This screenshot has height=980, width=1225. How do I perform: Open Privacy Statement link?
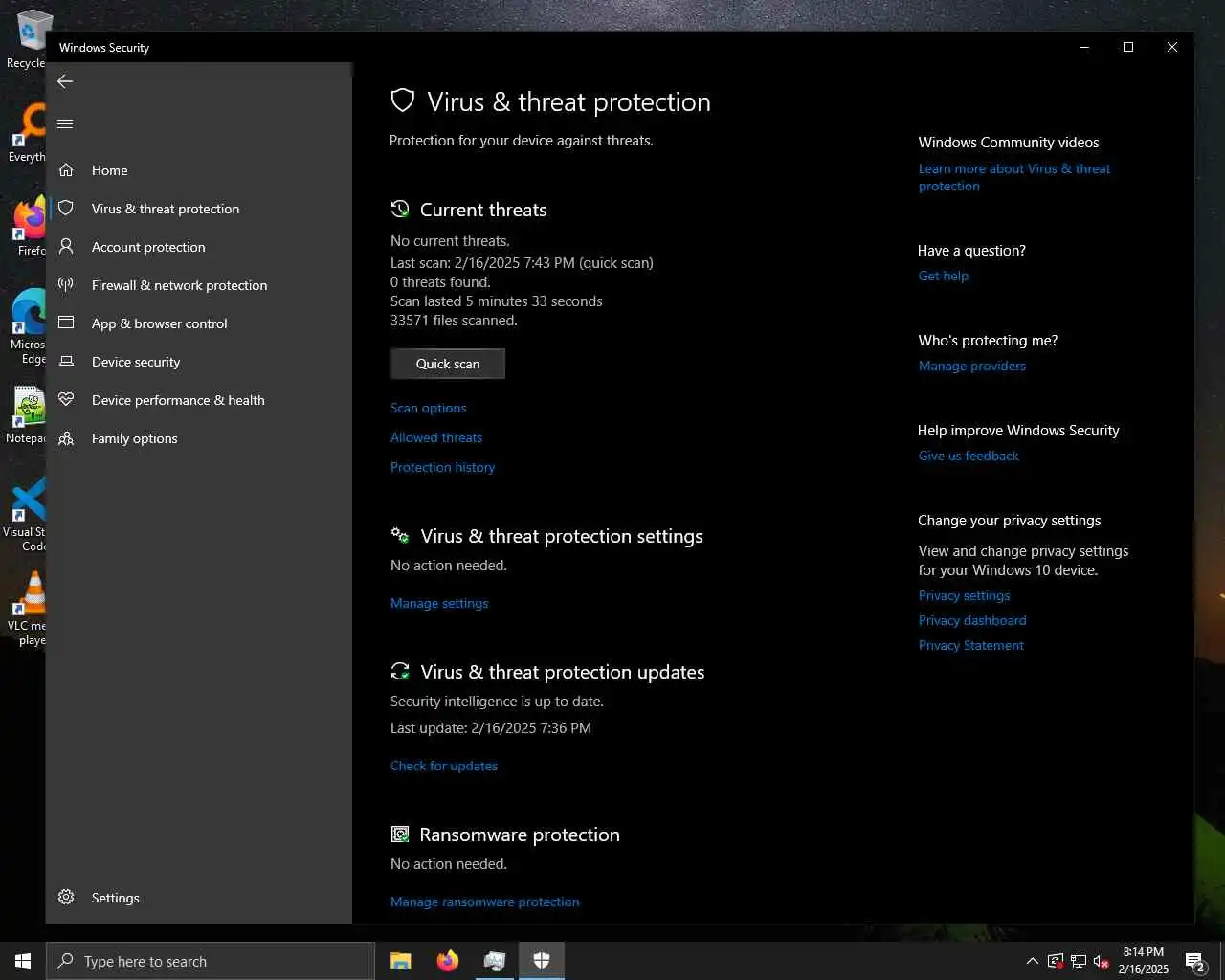(x=970, y=645)
